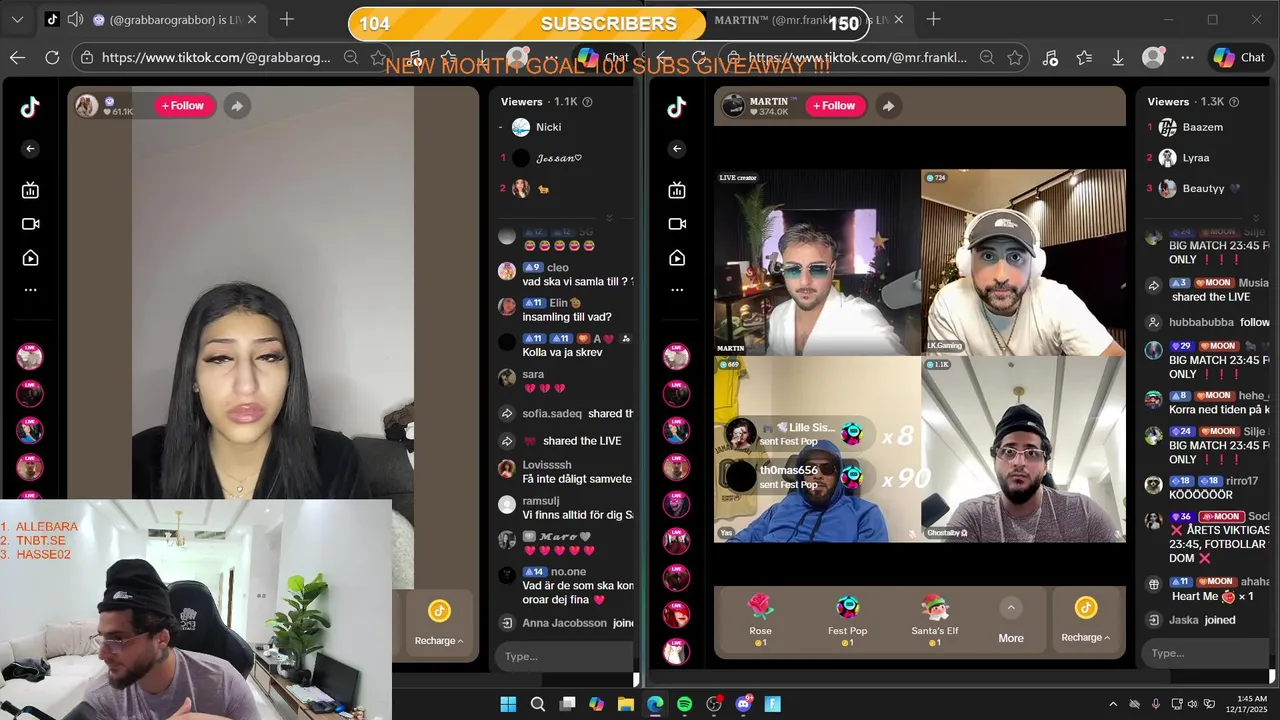The image size is (1280, 720).
Task: Open Windows Start menu
Action: tap(508, 704)
